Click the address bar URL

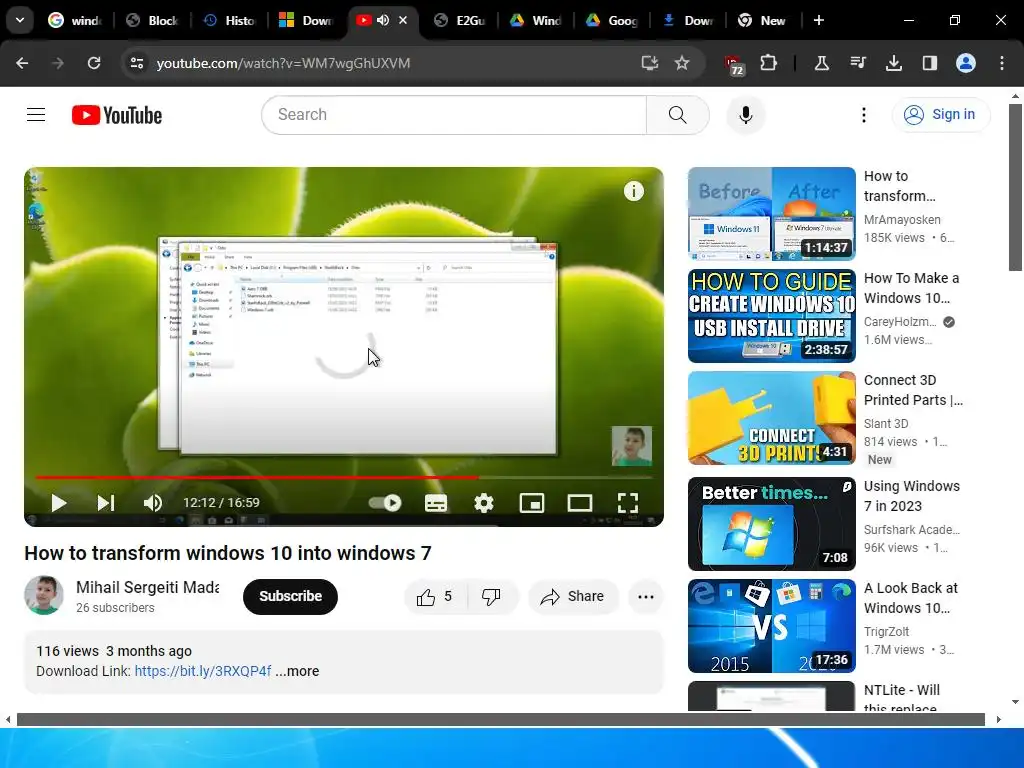point(283,63)
